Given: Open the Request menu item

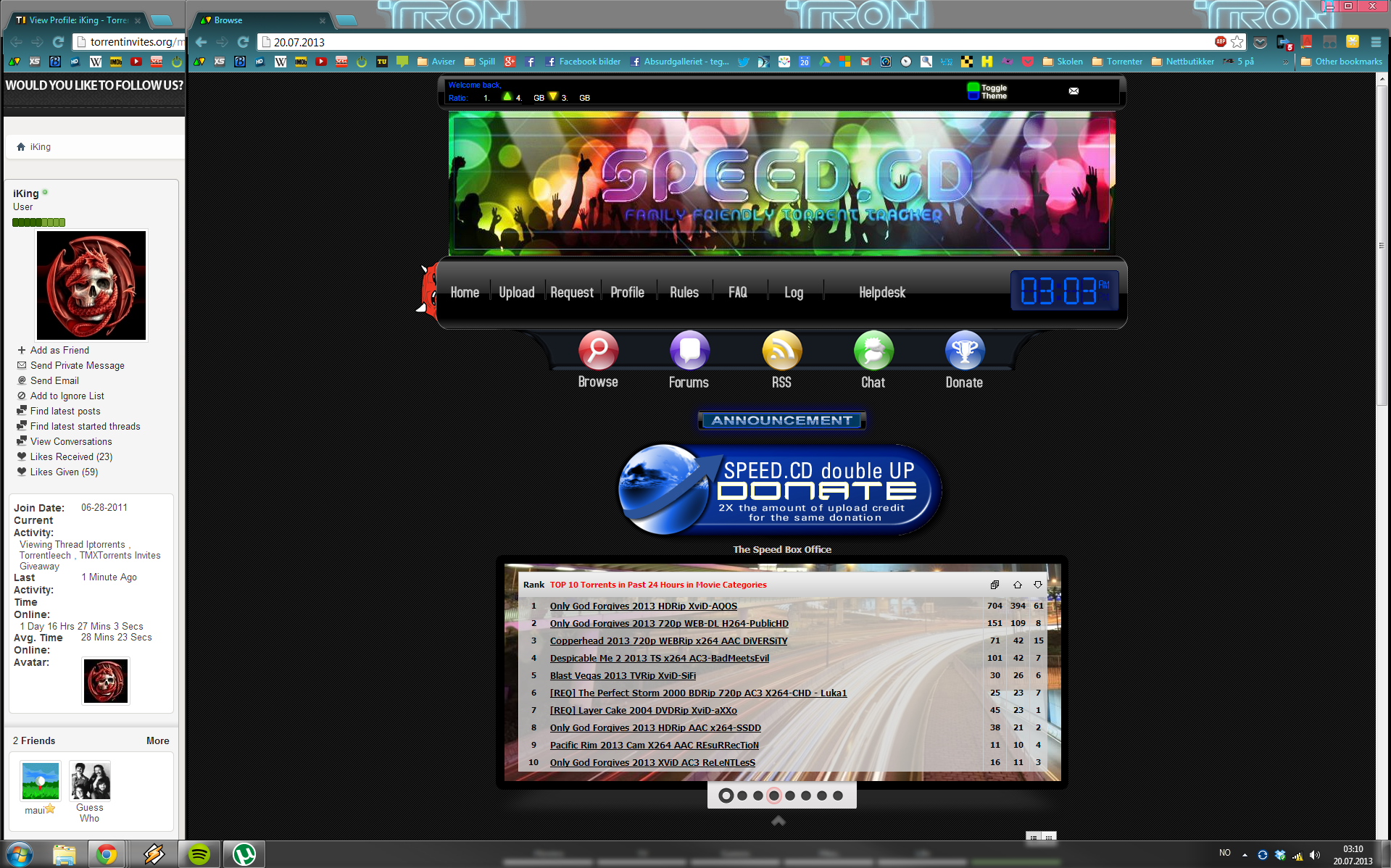Looking at the screenshot, I should tap(572, 293).
